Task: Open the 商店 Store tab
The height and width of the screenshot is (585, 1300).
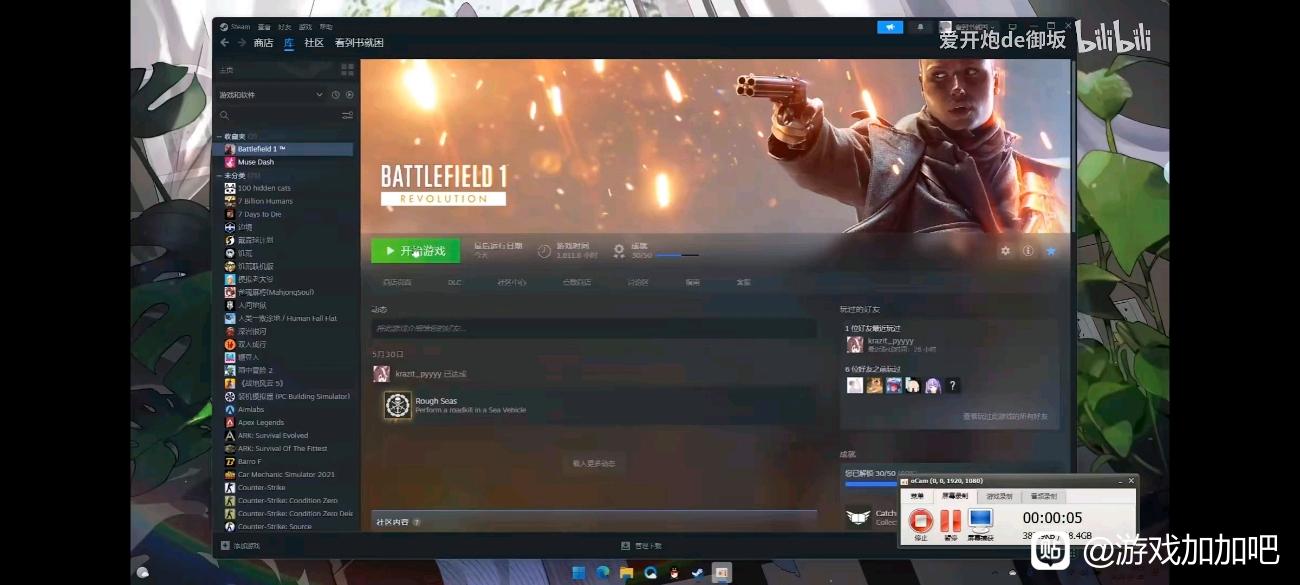Action: [263, 43]
